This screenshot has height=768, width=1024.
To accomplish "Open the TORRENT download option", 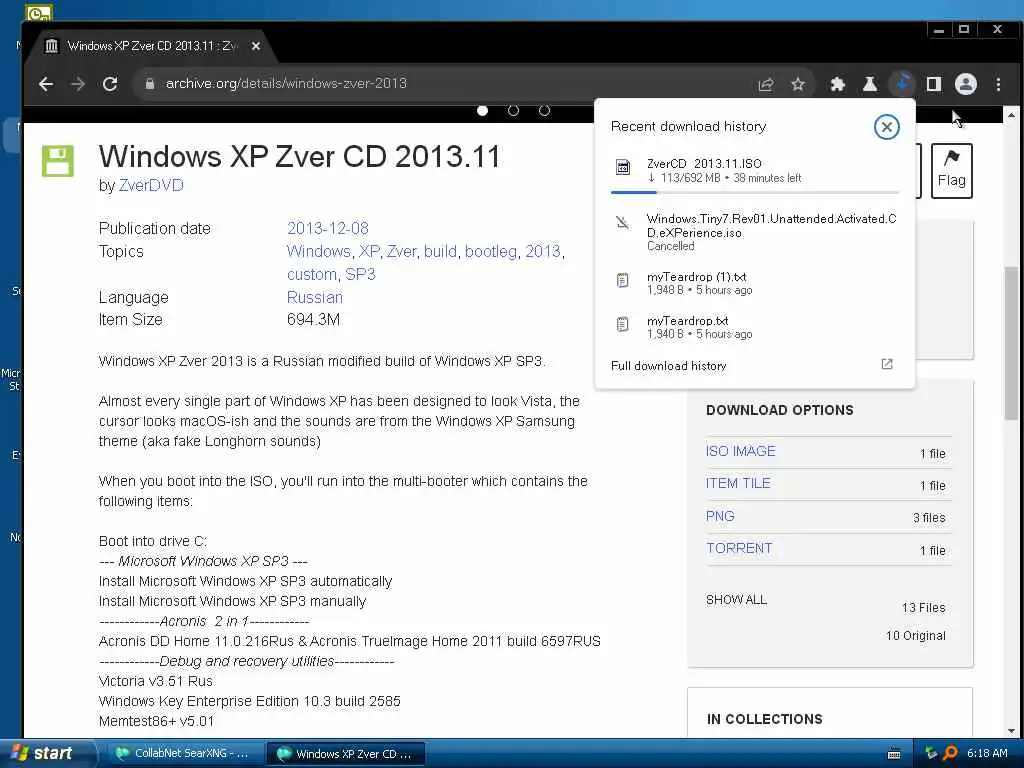I will click(739, 549).
